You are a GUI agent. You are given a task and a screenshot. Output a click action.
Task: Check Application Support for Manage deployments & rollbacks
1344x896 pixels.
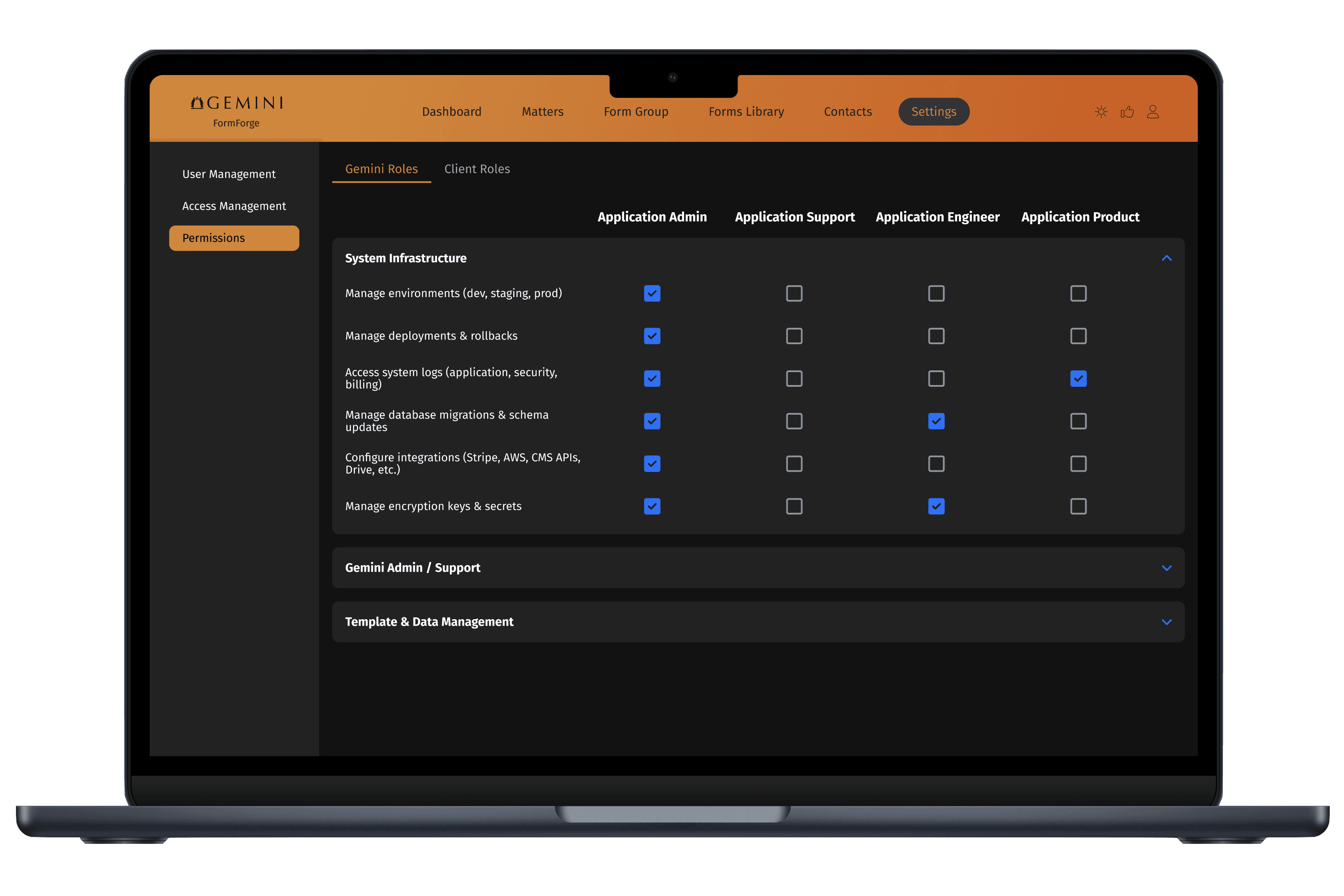click(x=794, y=336)
